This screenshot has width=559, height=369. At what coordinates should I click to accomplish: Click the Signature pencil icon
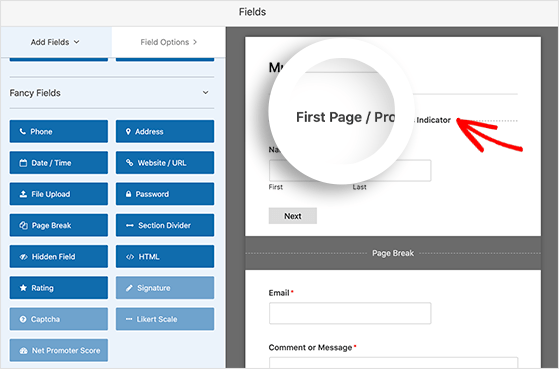[x=129, y=288]
